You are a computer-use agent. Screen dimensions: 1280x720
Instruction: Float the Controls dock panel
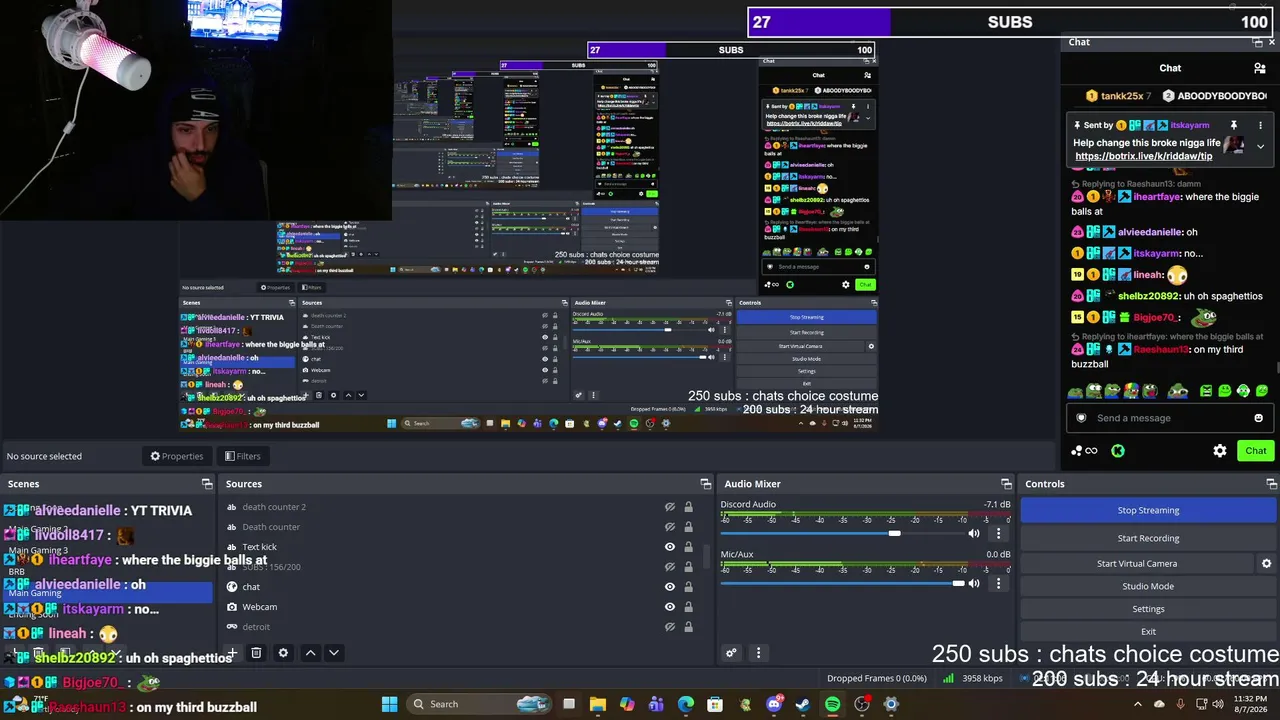(x=1271, y=484)
